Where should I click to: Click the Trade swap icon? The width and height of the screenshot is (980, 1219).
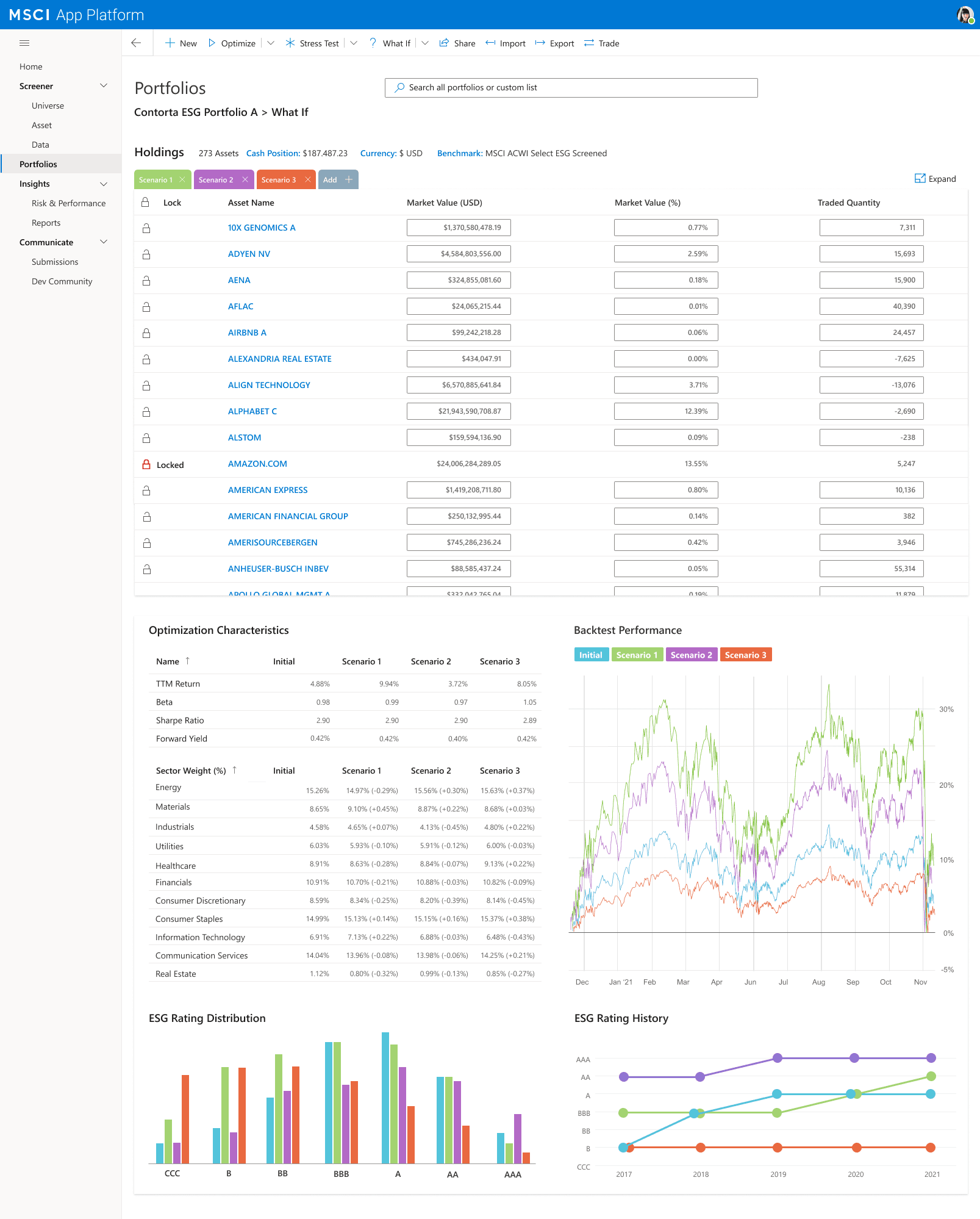[589, 43]
